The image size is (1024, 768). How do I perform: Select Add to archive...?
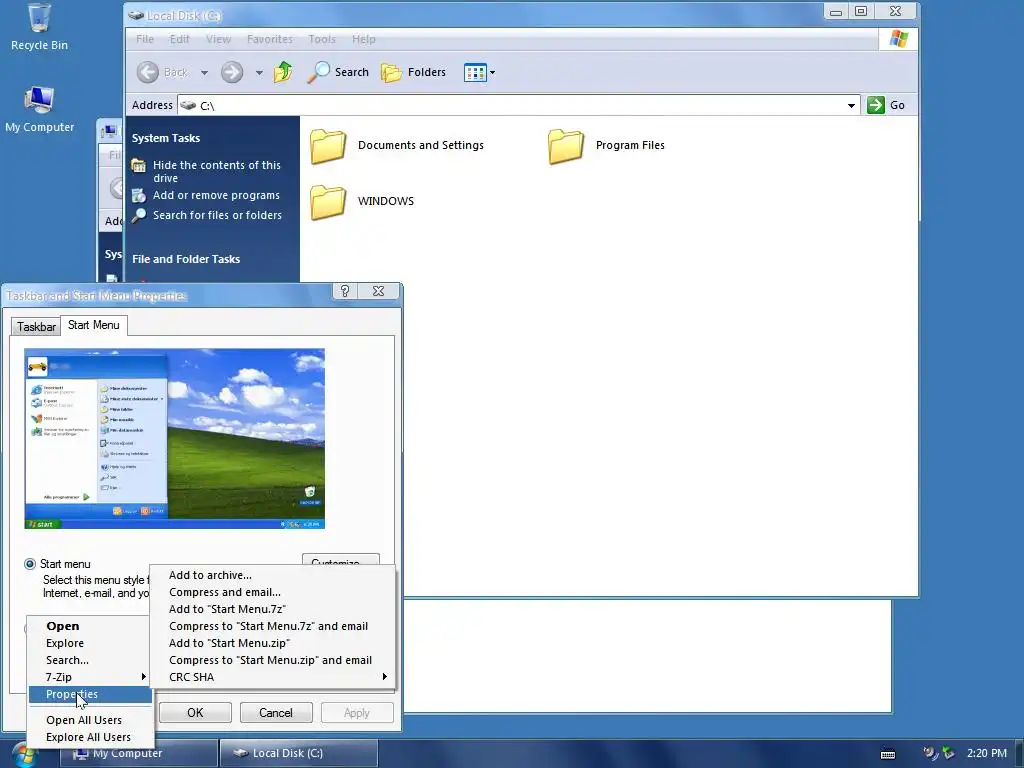272,575
